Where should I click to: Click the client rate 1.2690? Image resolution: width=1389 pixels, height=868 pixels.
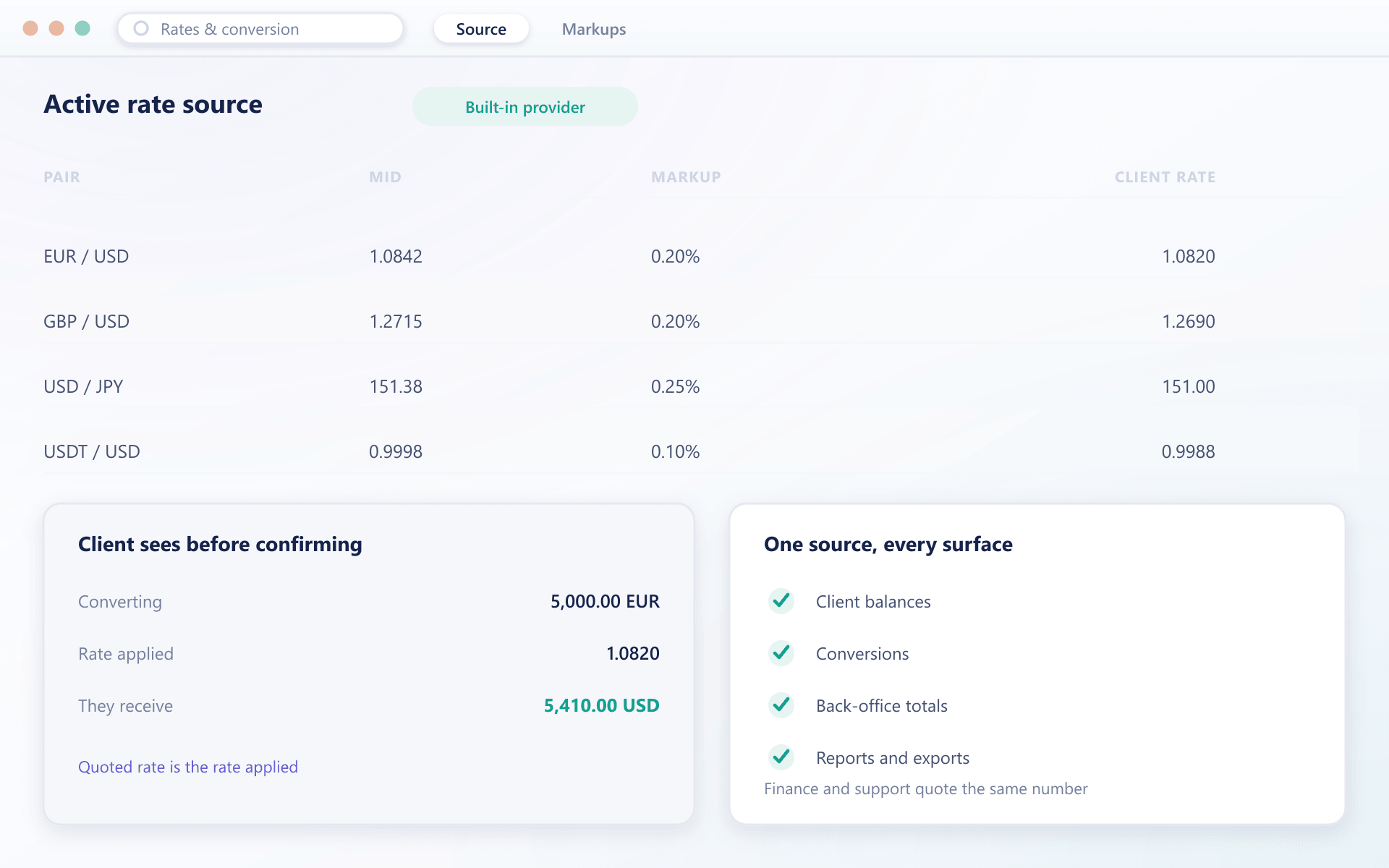click(x=1189, y=321)
